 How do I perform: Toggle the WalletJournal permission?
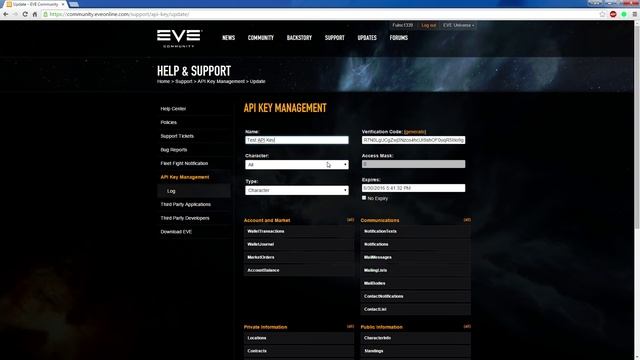pos(299,244)
